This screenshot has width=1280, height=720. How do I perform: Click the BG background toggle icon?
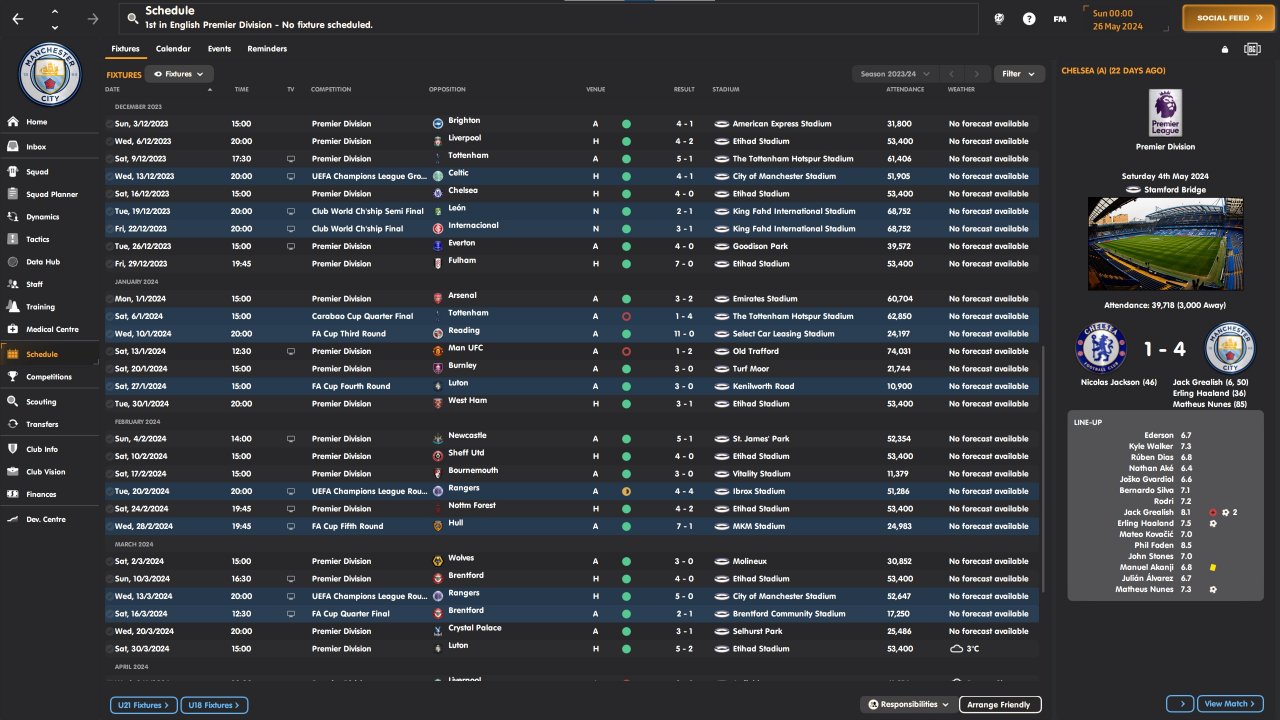pyautogui.click(x=1252, y=49)
